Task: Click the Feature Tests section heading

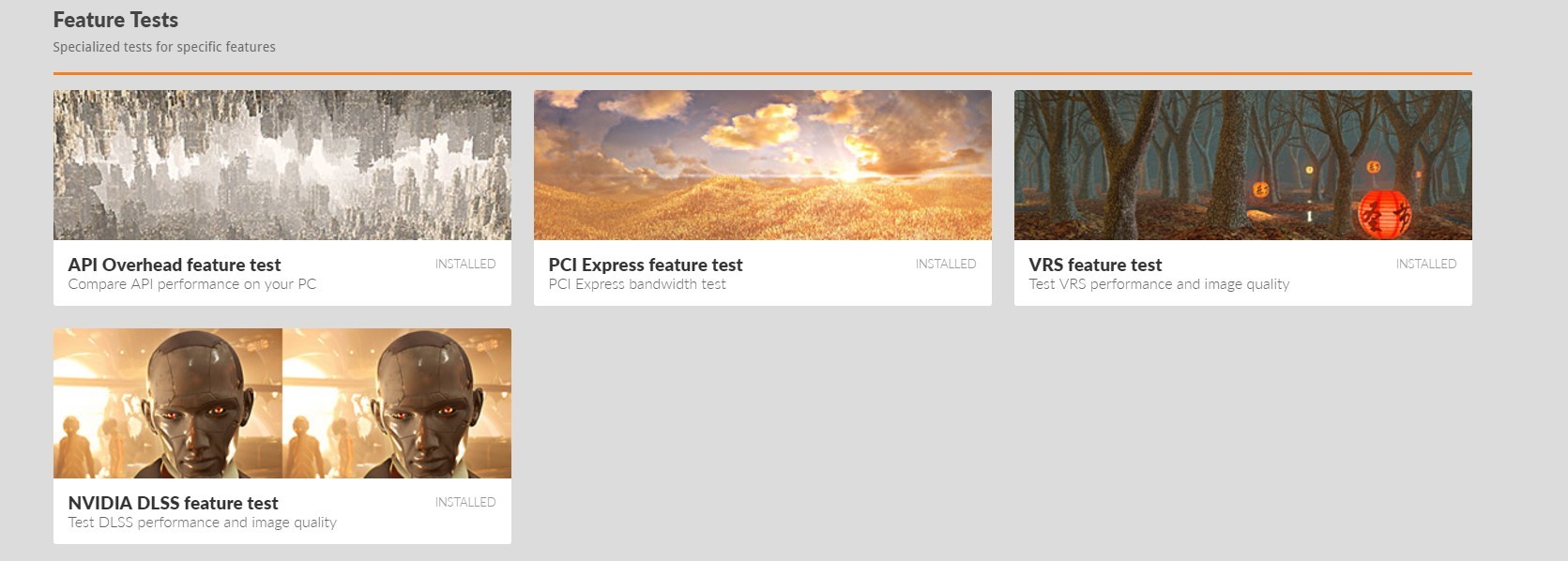Action: 115,20
